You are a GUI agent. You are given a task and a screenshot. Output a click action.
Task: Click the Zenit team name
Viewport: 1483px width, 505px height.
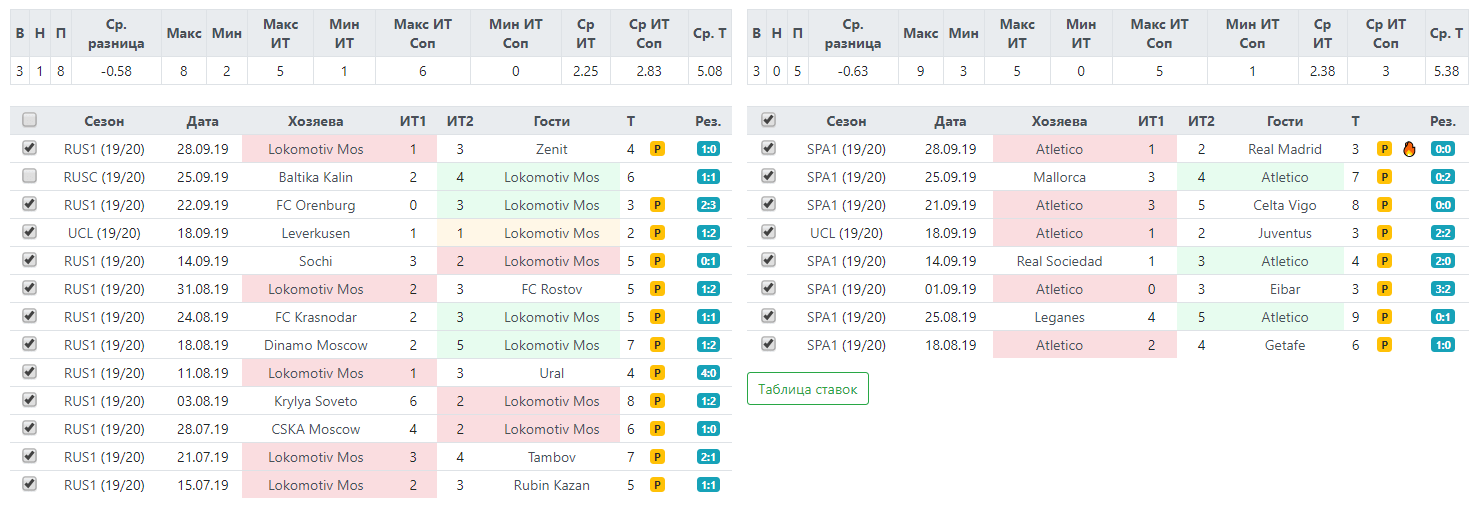coord(552,149)
